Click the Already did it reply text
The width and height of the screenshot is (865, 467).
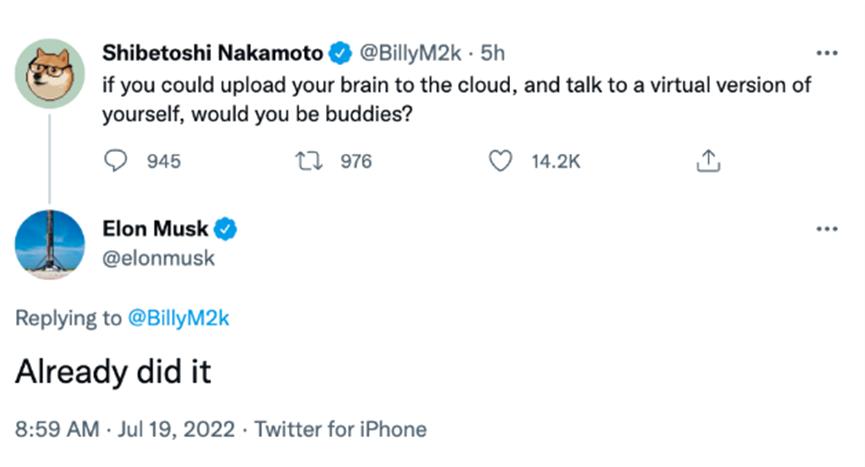[113, 371]
